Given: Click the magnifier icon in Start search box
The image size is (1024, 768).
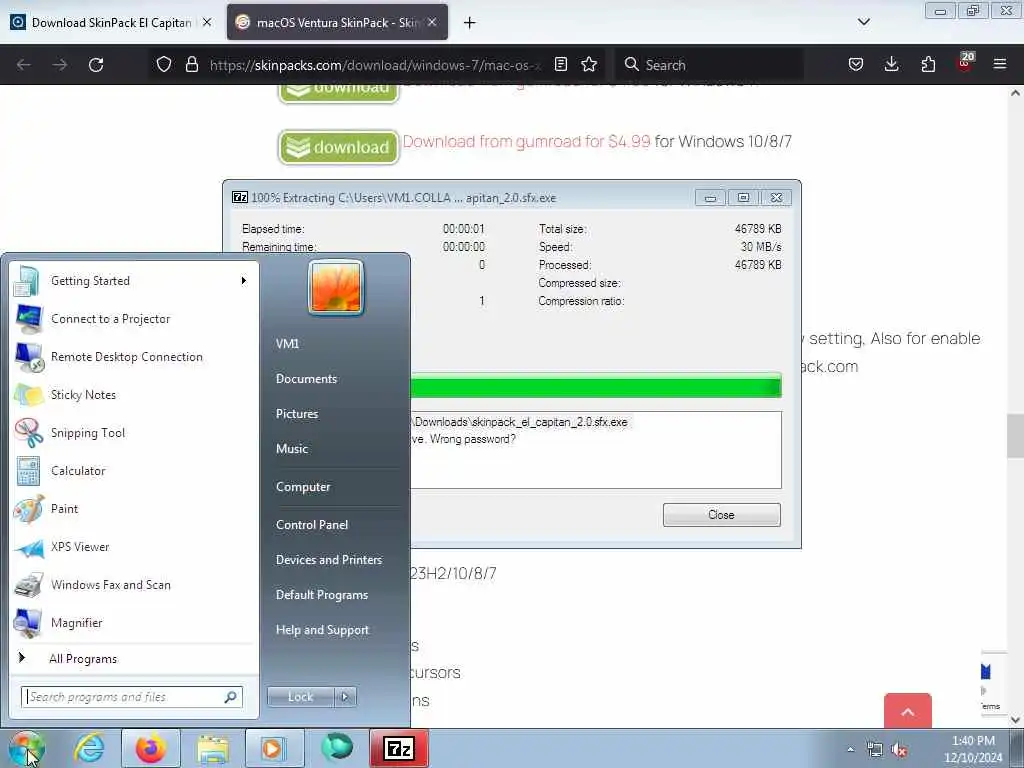Looking at the screenshot, I should pyautogui.click(x=231, y=697).
